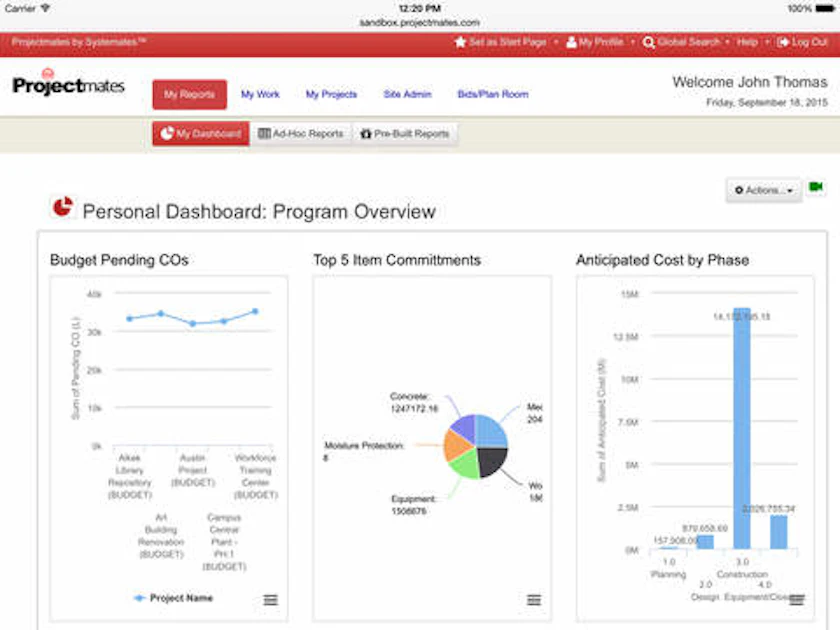Click the Help link in the red bar

tap(747, 42)
